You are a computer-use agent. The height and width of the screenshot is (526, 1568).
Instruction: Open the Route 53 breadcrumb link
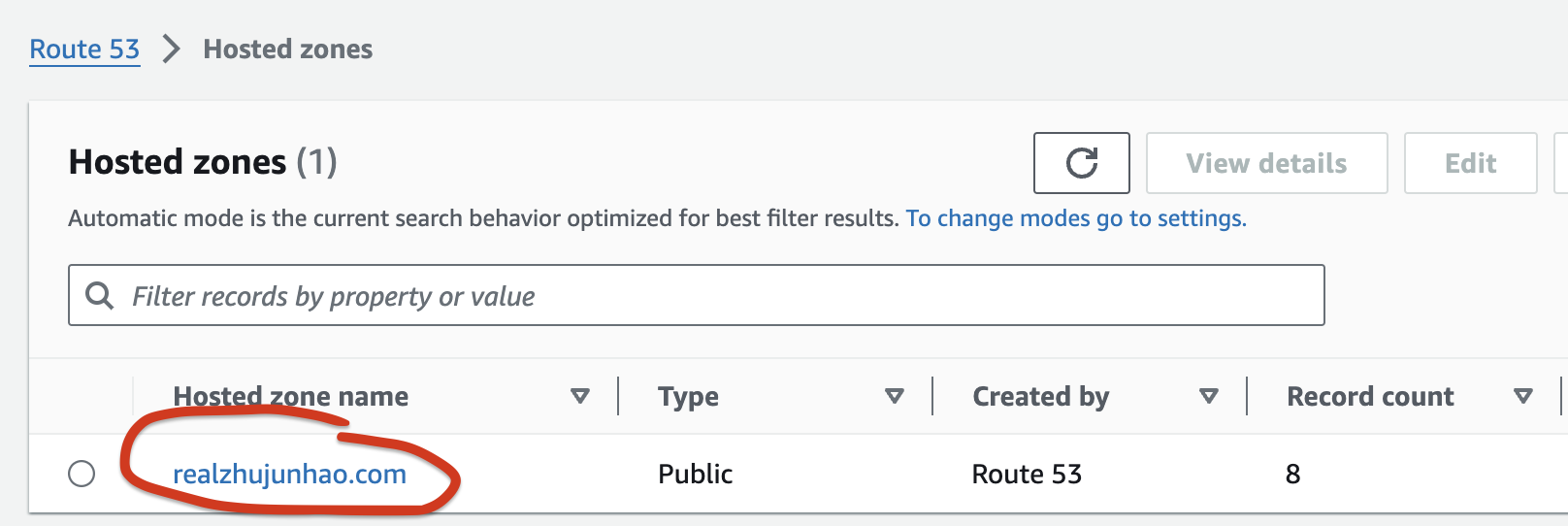pyautogui.click(x=84, y=49)
